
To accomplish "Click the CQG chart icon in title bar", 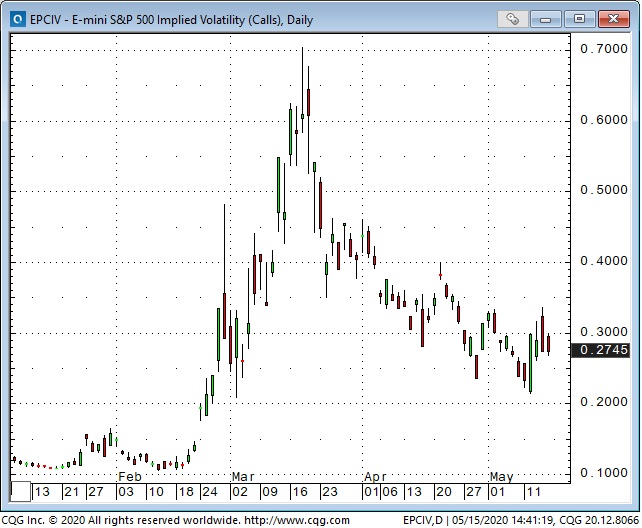I will click(17, 19).
